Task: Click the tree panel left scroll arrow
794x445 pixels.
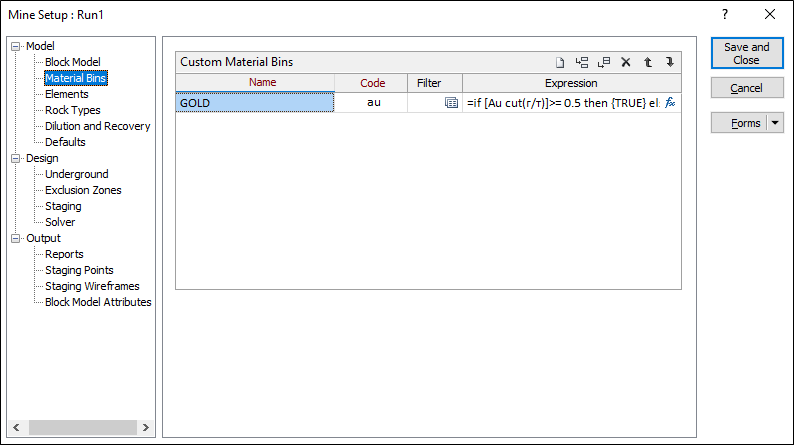Action: [17, 427]
